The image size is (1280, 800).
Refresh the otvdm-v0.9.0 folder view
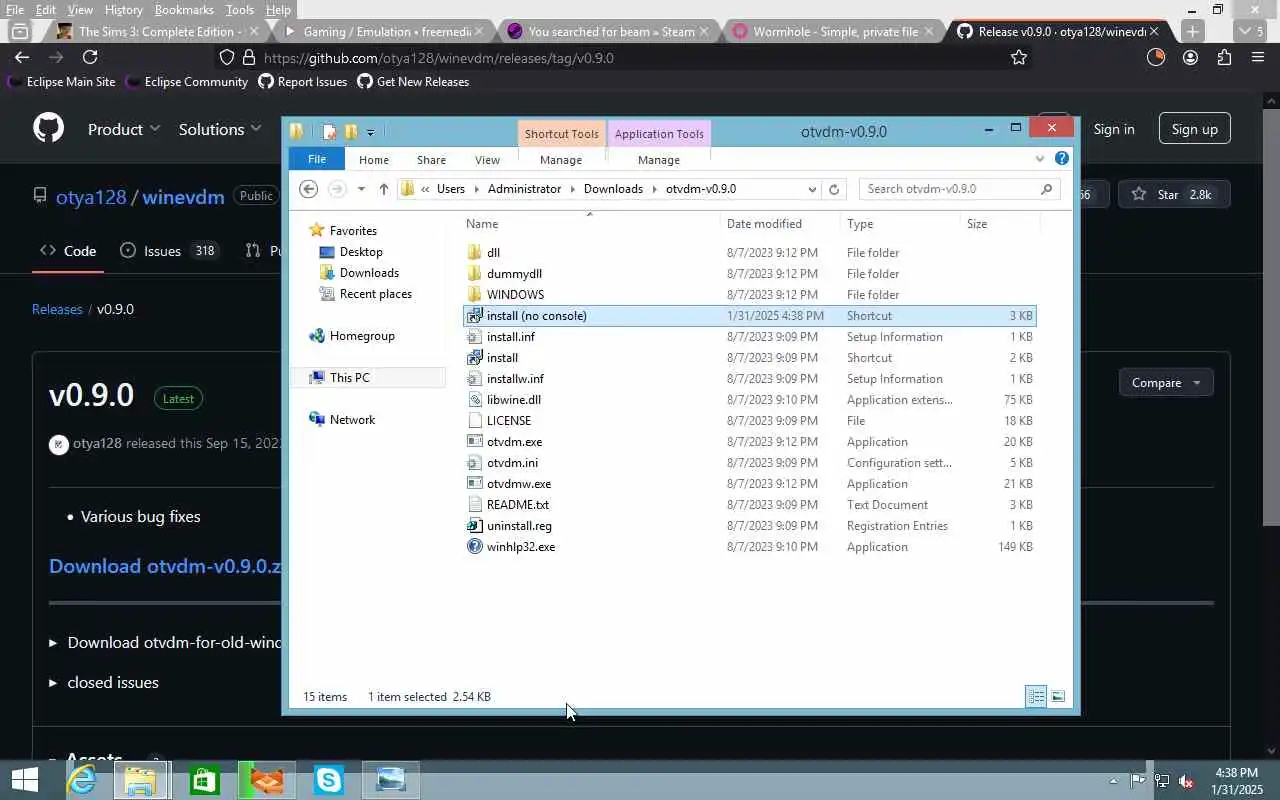pos(834,189)
